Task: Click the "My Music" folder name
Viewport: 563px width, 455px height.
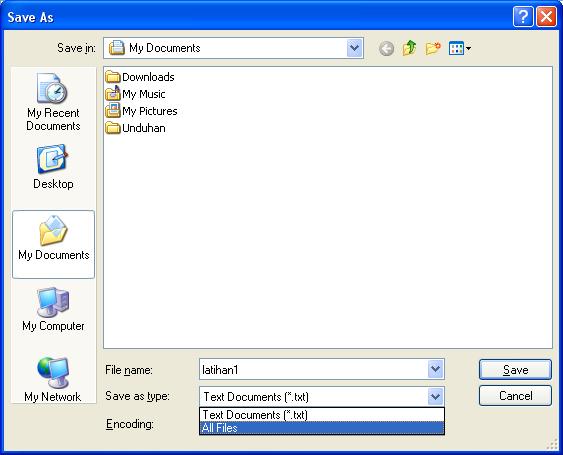Action: coord(144,94)
